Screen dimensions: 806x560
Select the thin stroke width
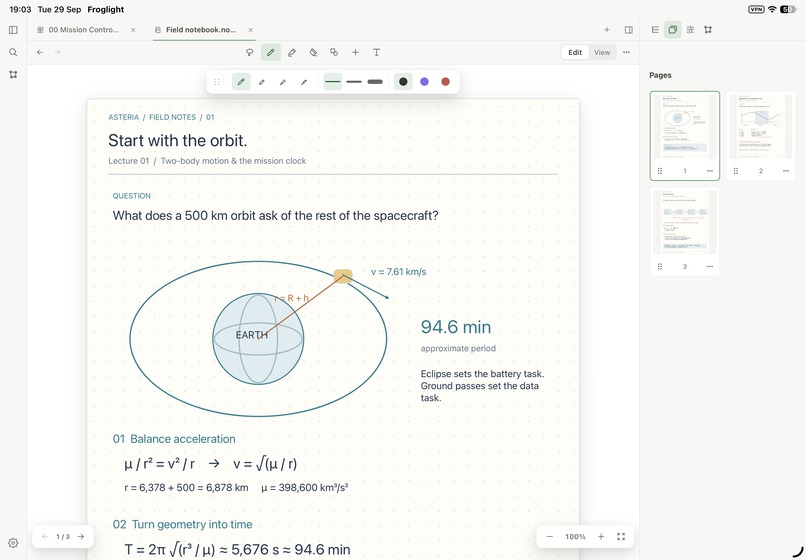333,82
